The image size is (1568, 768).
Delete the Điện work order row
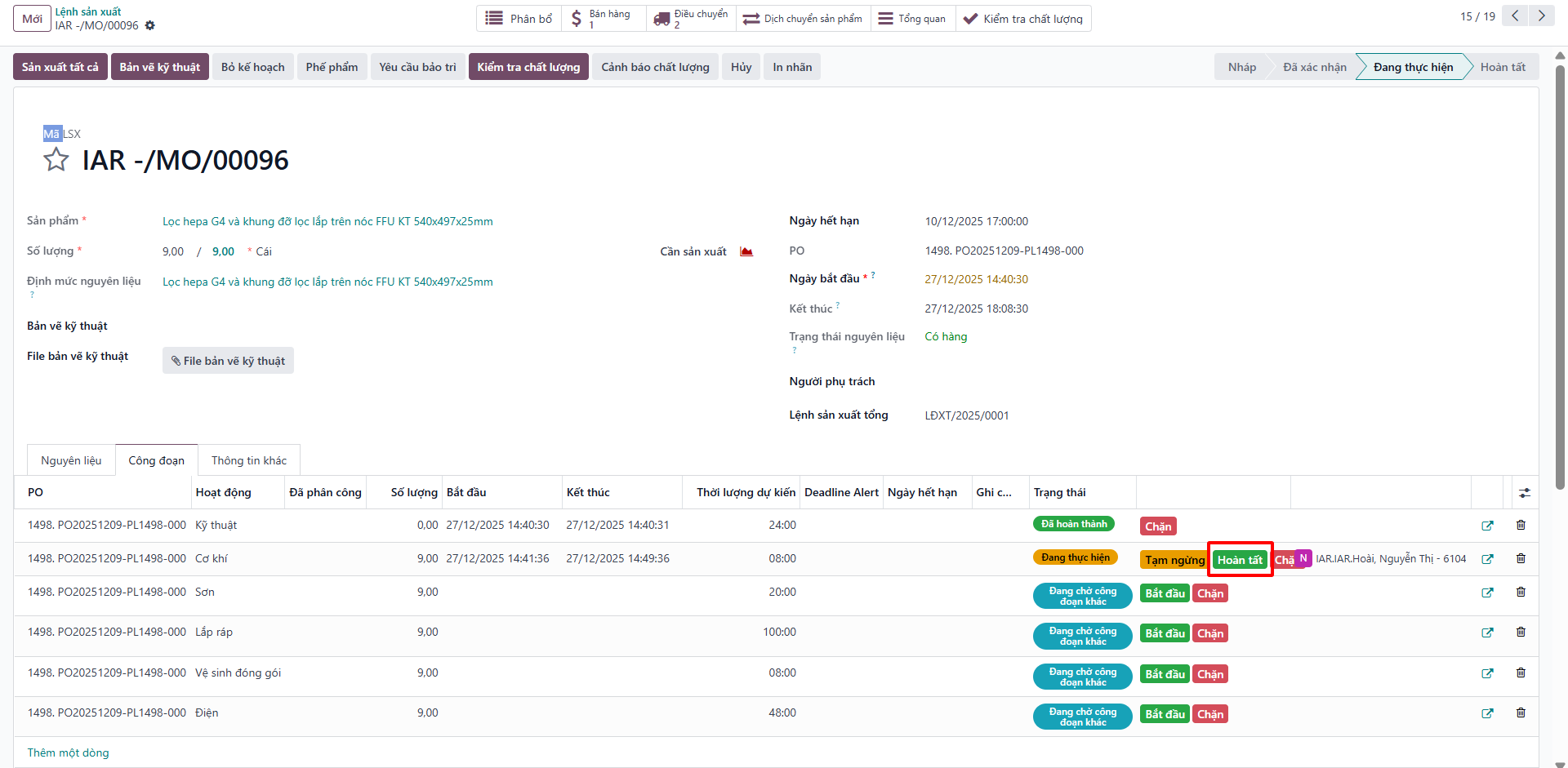click(1521, 713)
